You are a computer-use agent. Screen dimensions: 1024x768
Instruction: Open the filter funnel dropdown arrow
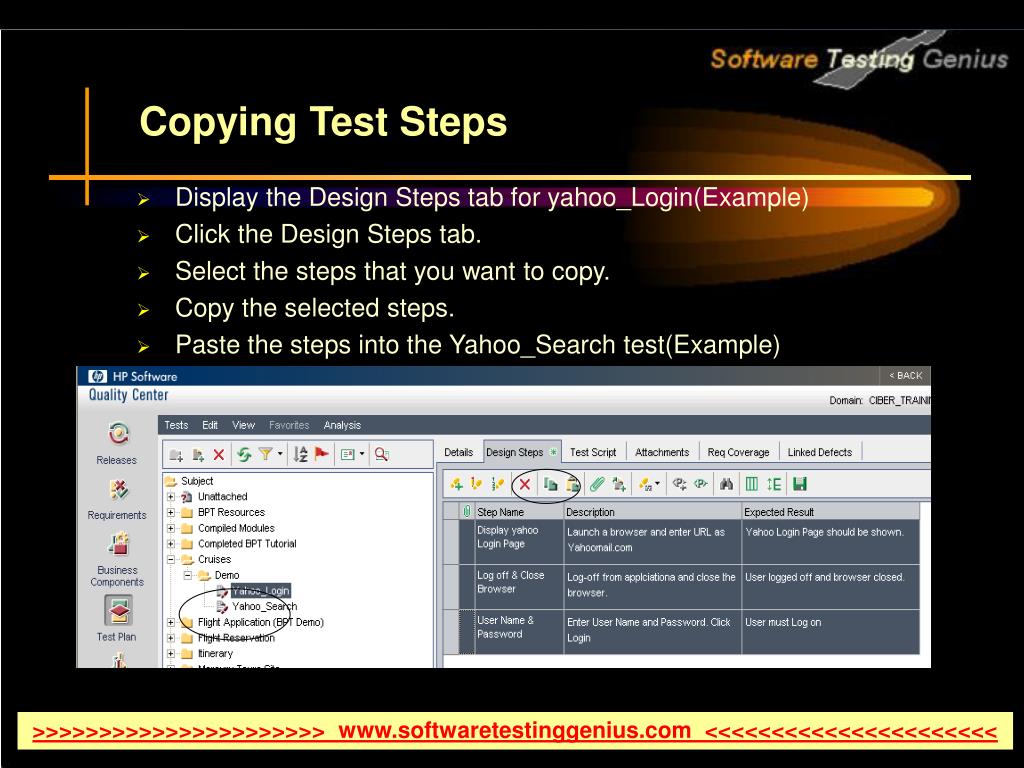[x=280, y=454]
